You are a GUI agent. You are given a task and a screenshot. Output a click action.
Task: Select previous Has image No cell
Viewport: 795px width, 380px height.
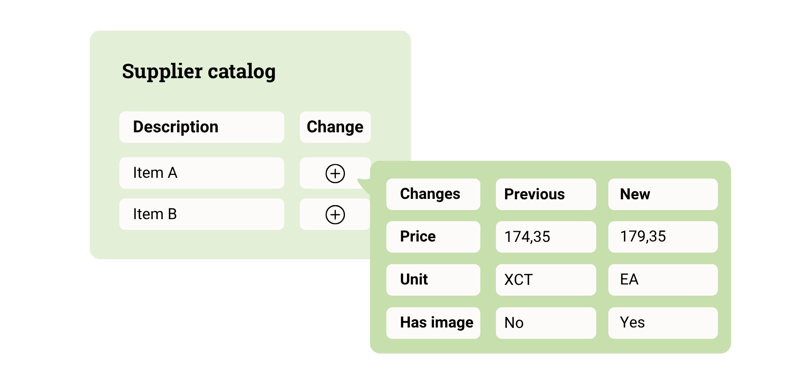[546, 323]
